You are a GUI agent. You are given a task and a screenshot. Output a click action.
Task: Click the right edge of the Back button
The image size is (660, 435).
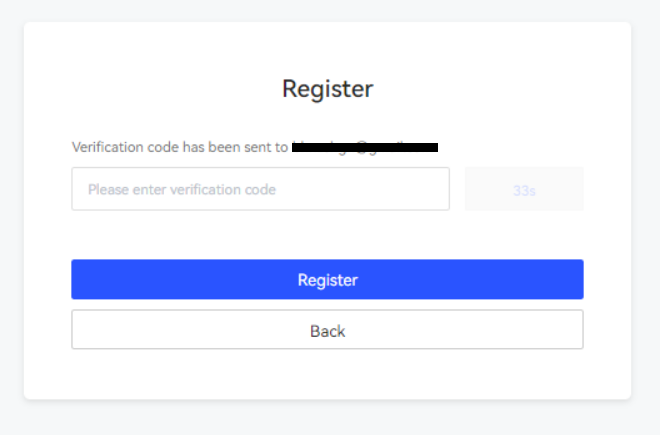574,330
